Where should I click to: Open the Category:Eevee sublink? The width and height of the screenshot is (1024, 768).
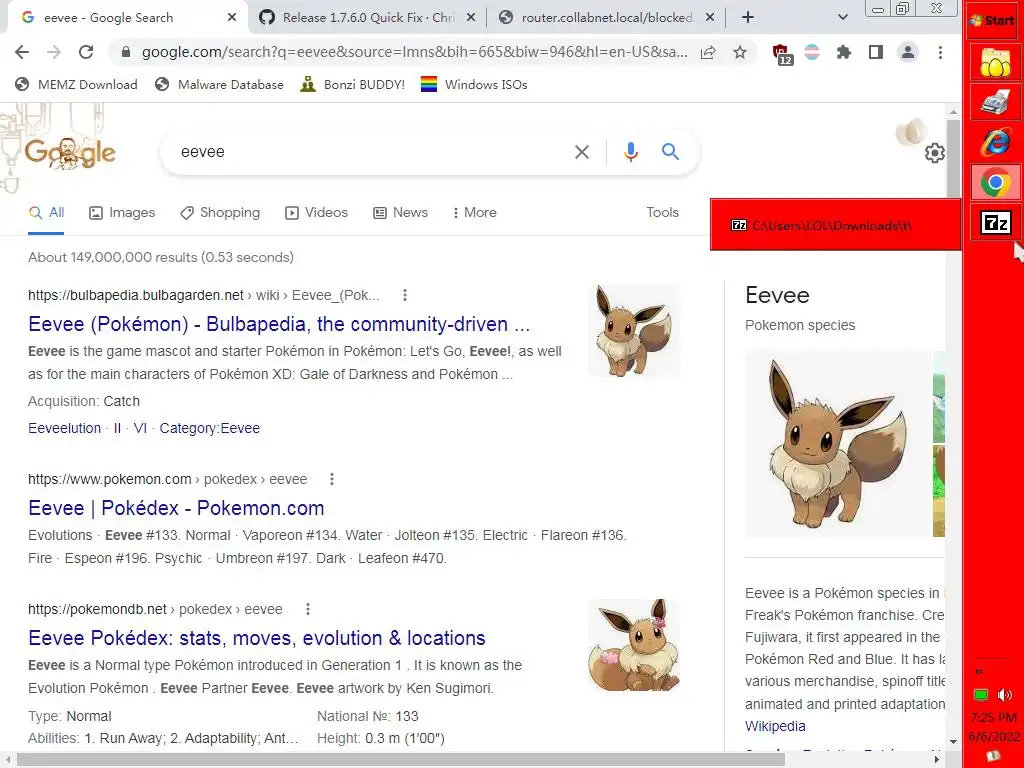pos(210,428)
